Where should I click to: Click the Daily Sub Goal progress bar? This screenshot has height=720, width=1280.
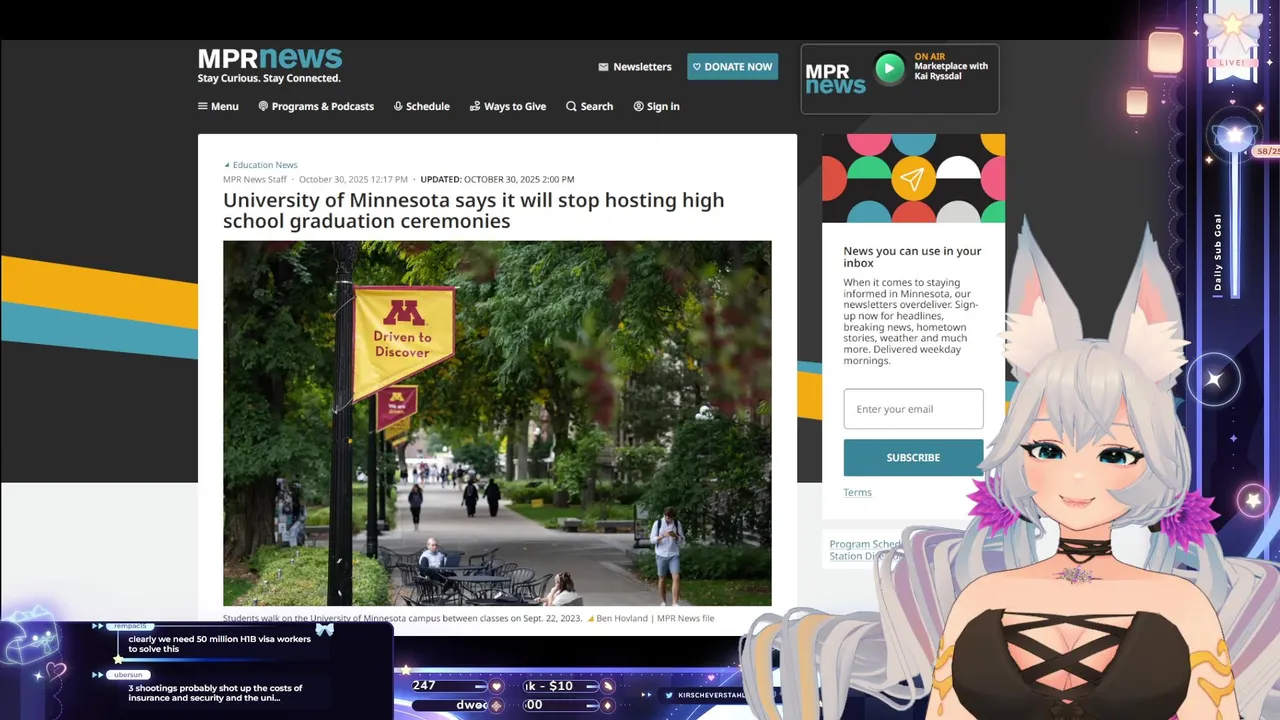1235,225
